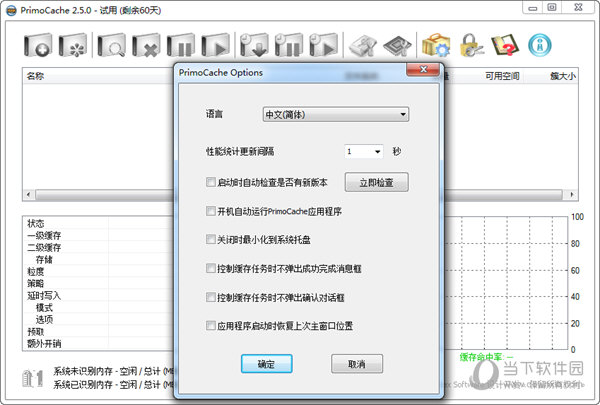
Task: Select the 存储 row
Action: click(x=98, y=260)
